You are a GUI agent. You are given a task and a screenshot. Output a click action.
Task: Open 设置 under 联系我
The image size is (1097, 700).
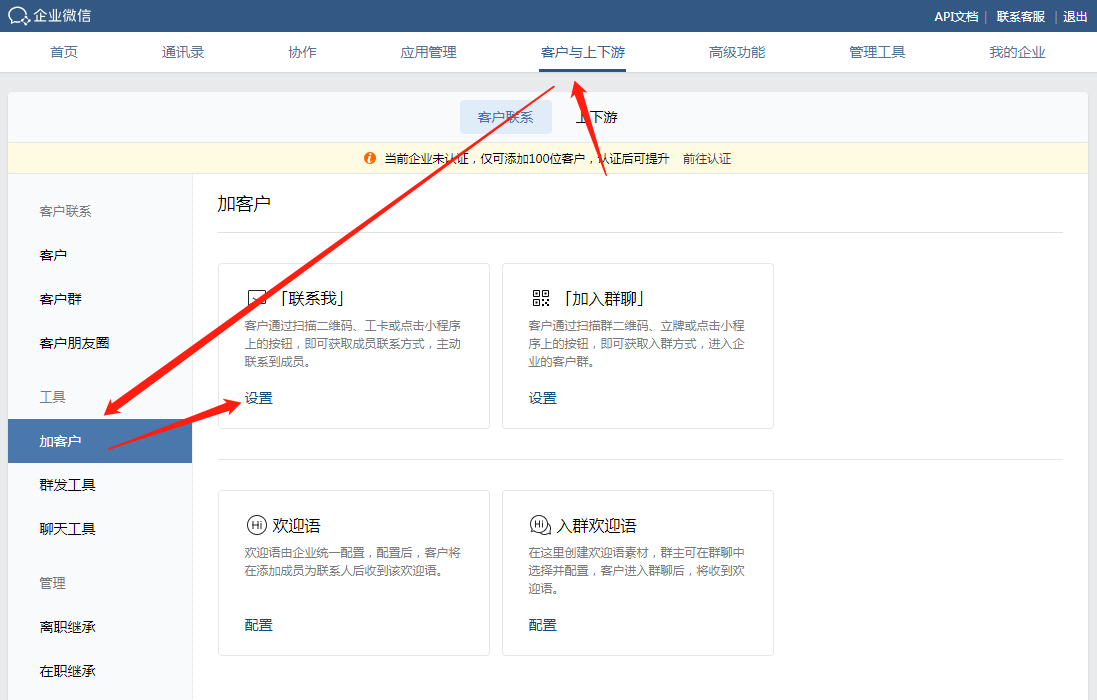coord(258,398)
